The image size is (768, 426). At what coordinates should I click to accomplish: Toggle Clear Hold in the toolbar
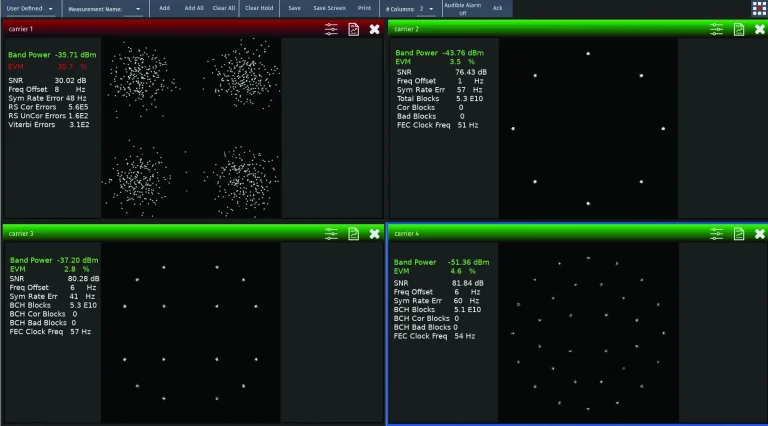[259, 8]
